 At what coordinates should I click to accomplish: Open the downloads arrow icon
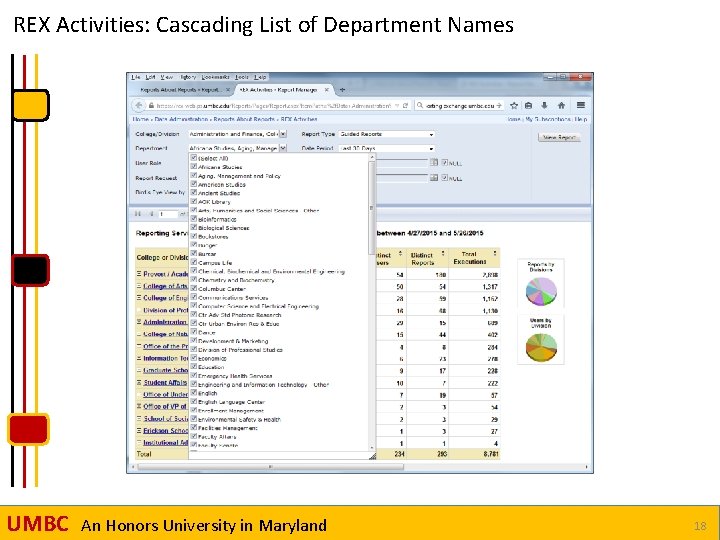(x=545, y=106)
